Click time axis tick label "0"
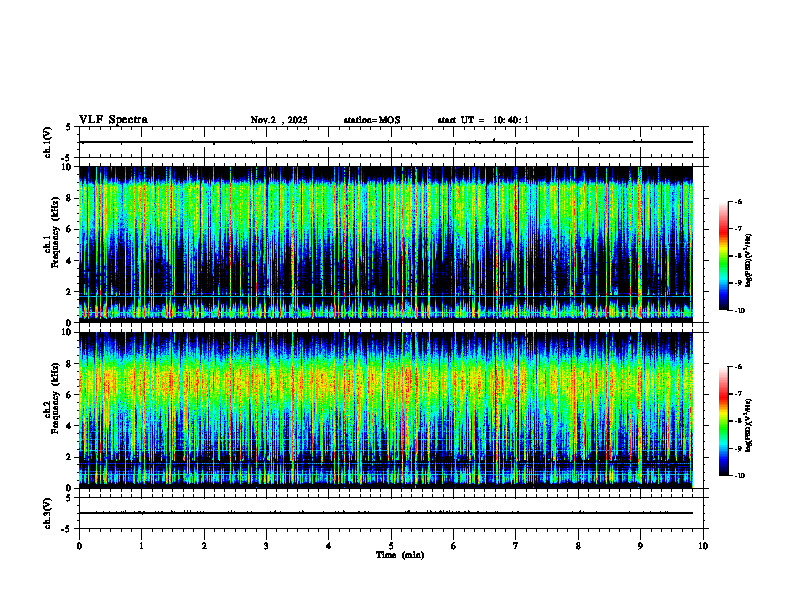The image size is (792, 612). [79, 546]
